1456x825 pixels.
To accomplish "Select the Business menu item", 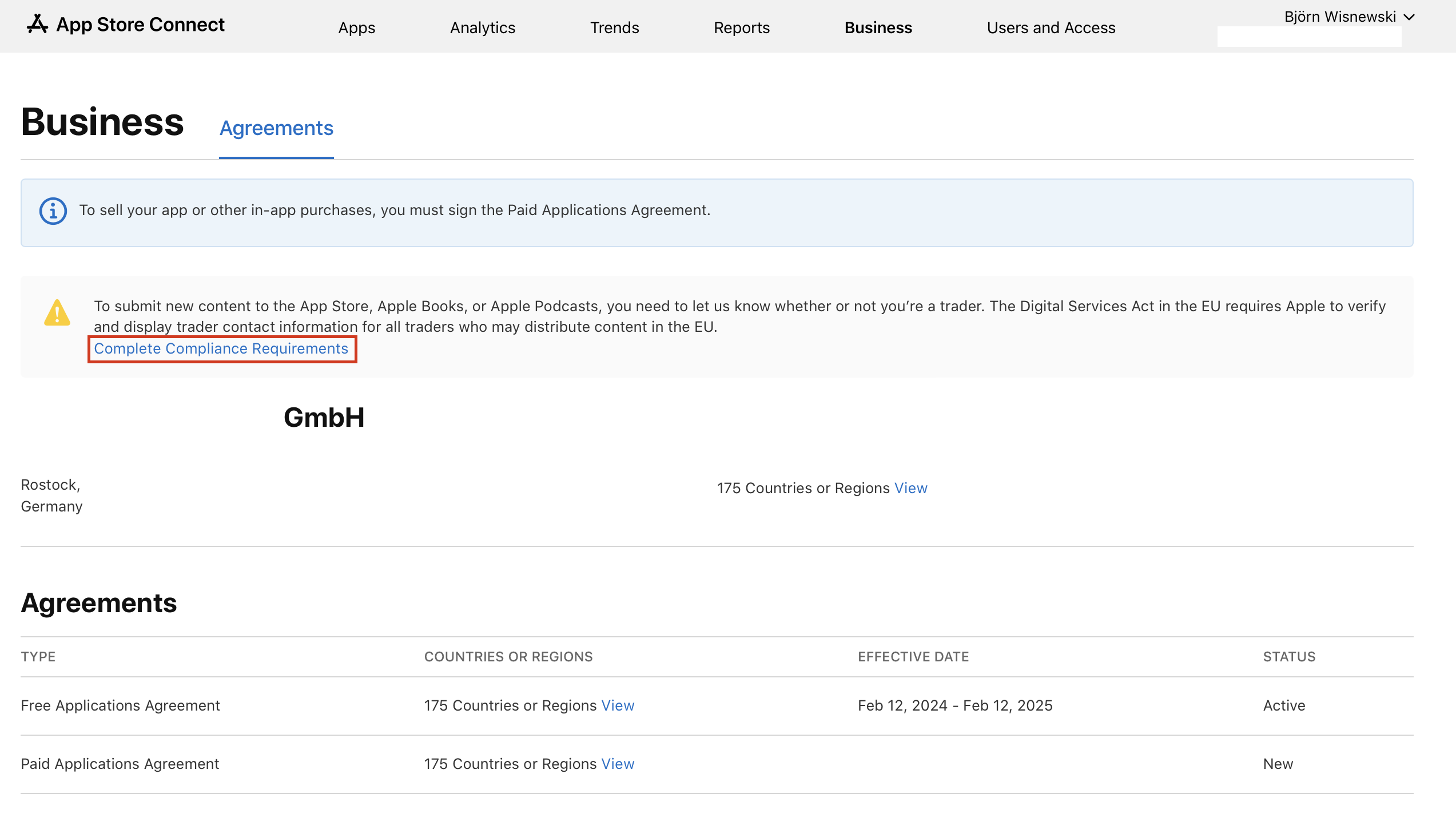I will pos(878,27).
